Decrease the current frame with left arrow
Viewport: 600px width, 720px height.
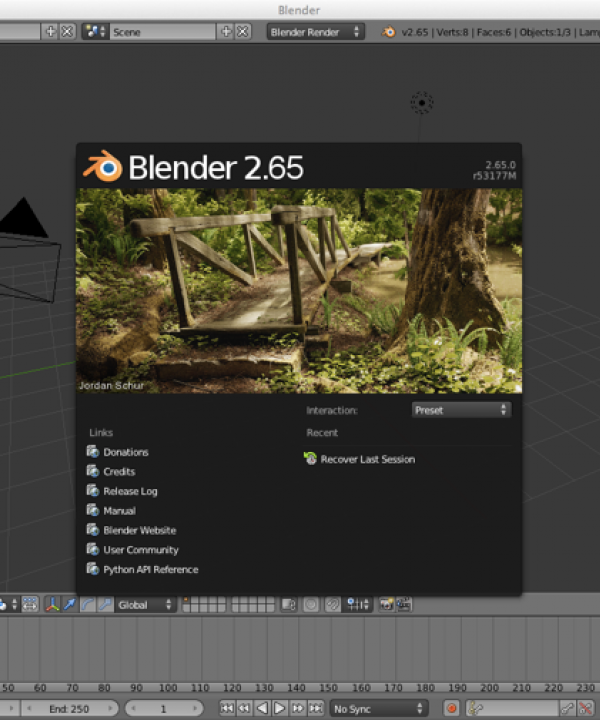point(134,709)
